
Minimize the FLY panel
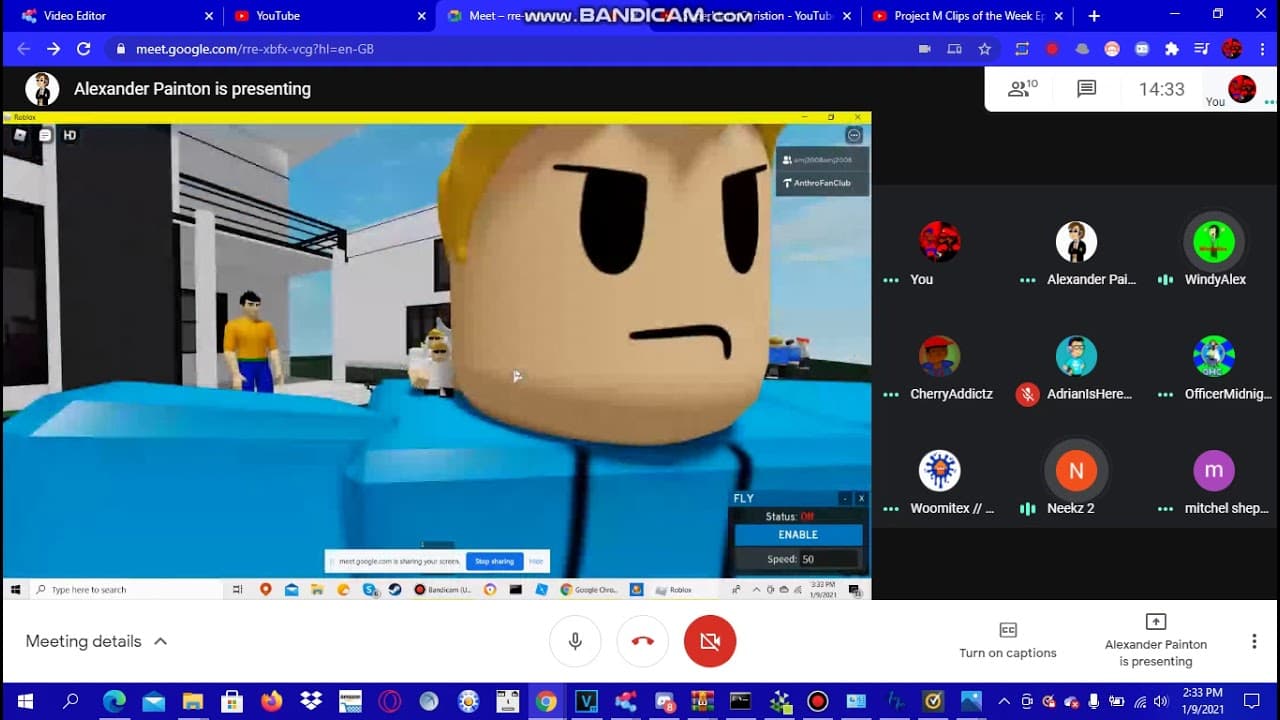pyautogui.click(x=845, y=498)
